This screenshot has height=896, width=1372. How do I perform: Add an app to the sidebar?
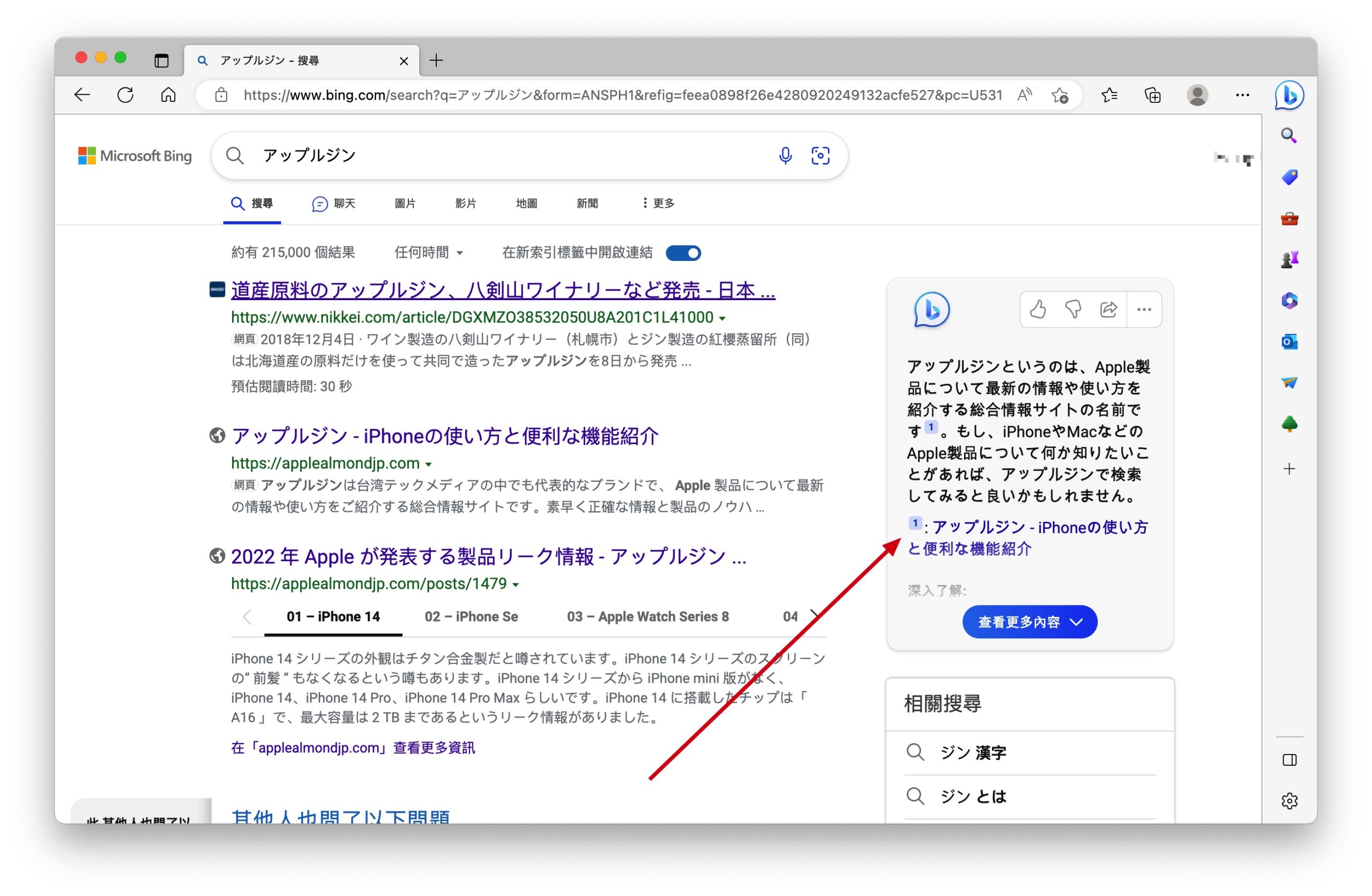(x=1289, y=469)
